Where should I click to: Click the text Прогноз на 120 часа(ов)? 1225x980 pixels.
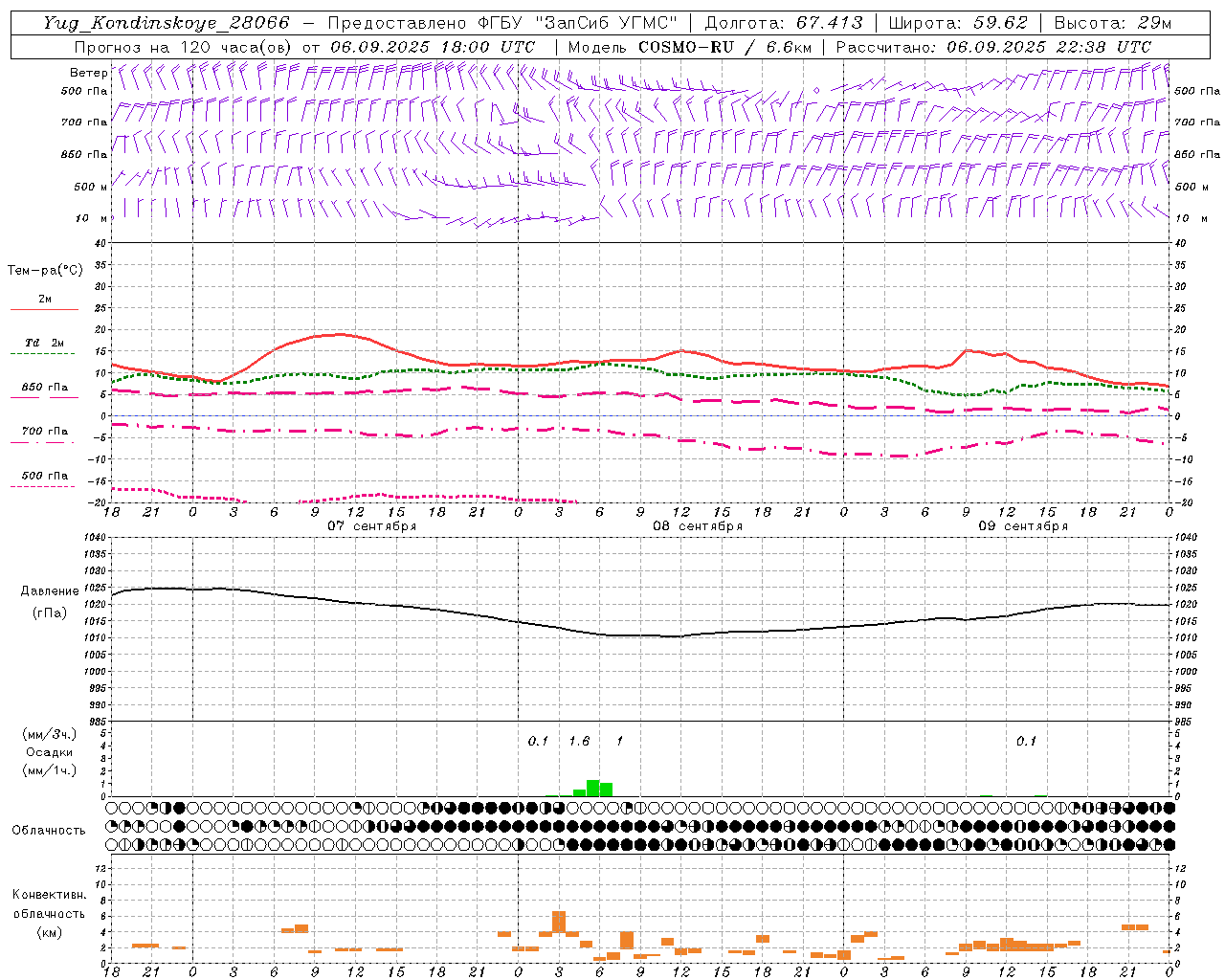pyautogui.click(x=186, y=47)
